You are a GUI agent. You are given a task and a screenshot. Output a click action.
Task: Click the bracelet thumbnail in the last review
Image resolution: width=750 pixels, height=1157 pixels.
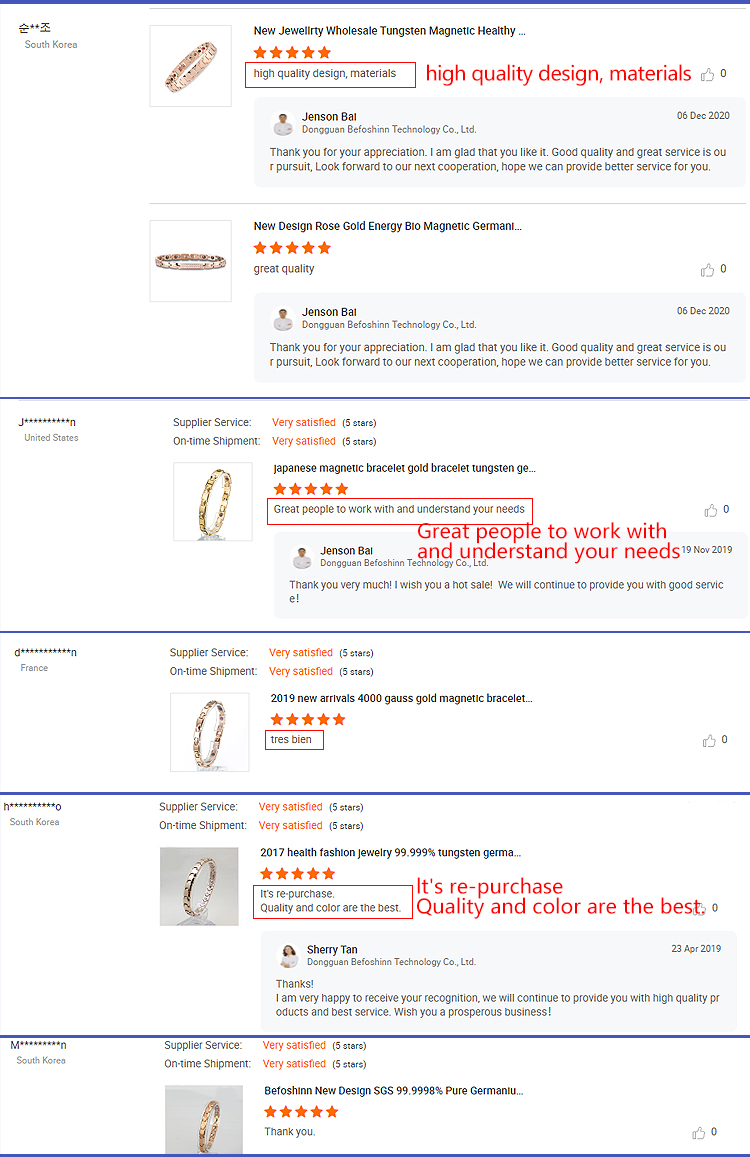point(204,1119)
